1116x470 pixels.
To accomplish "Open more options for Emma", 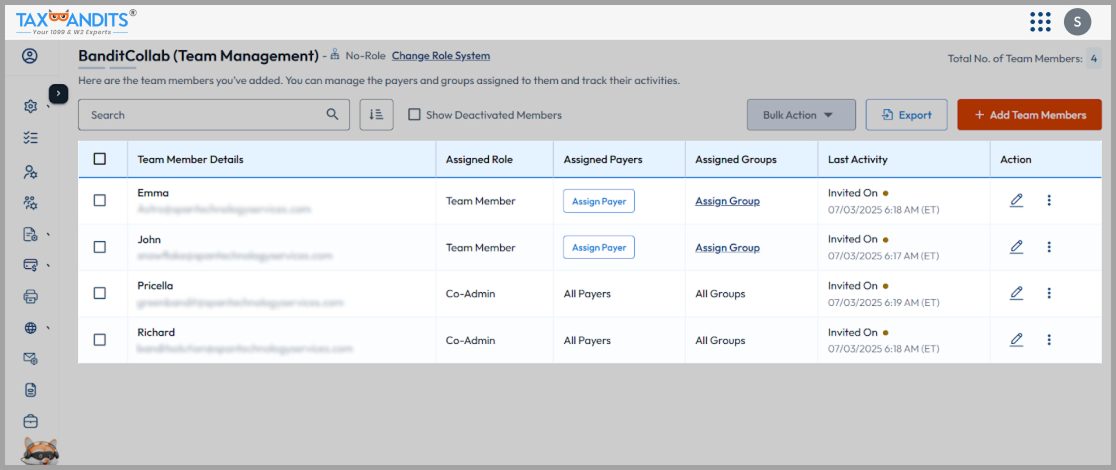I will 1048,201.
